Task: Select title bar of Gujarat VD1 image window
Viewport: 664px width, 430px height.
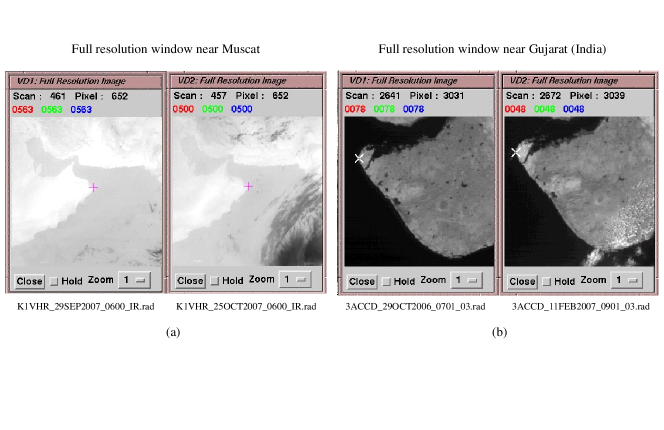Action: [x=418, y=81]
